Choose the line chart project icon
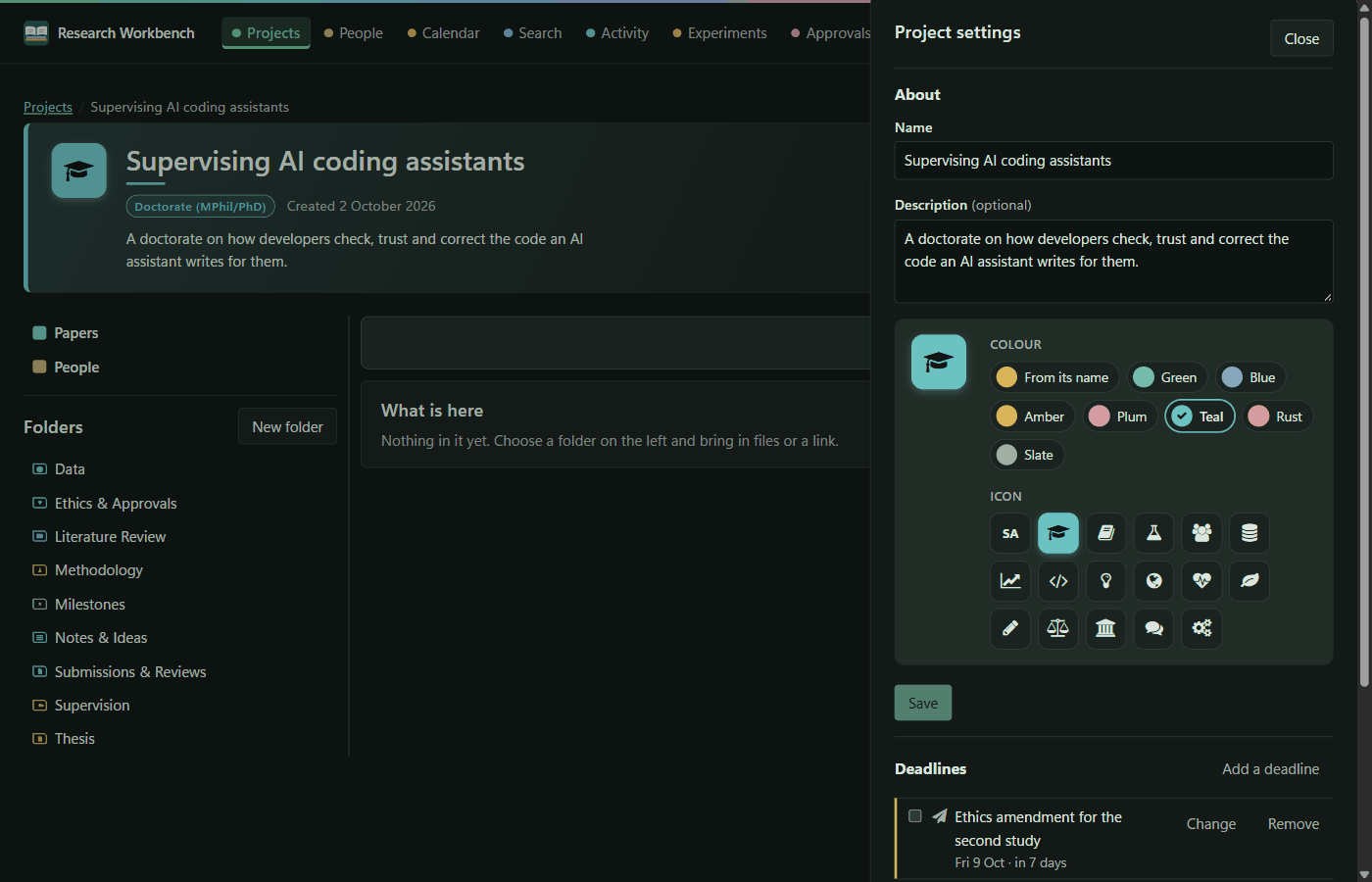This screenshot has width=1372, height=882. coord(1010,581)
